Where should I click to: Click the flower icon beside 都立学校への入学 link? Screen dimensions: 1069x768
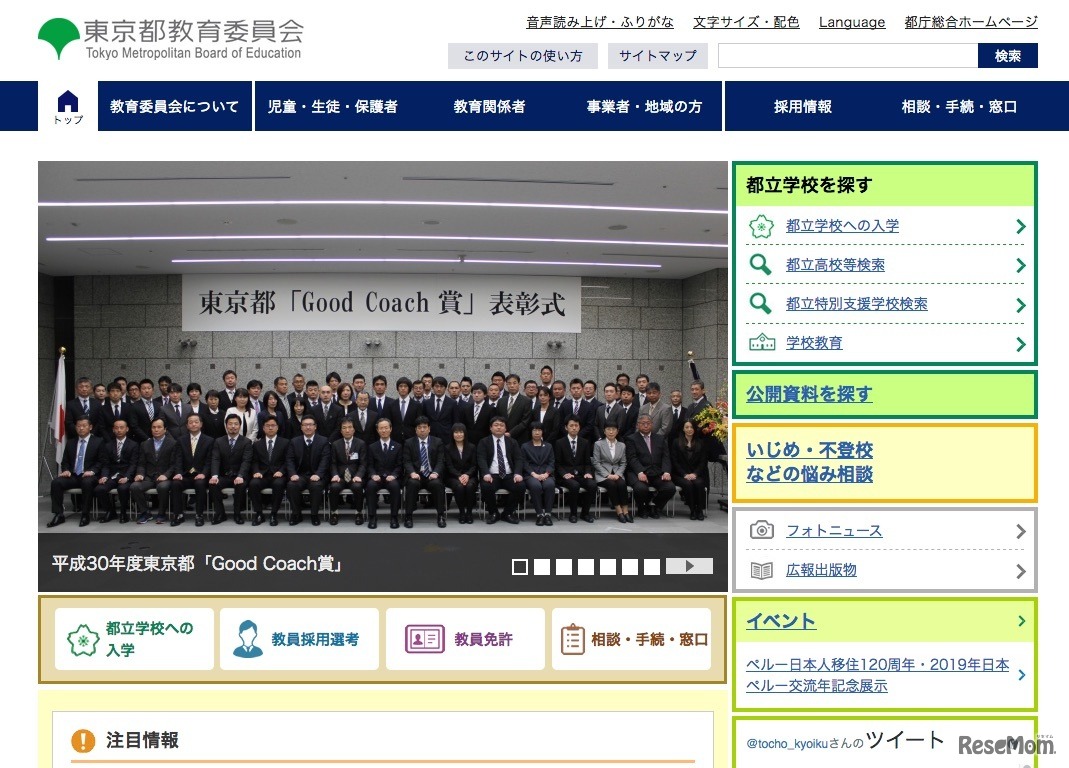click(761, 226)
